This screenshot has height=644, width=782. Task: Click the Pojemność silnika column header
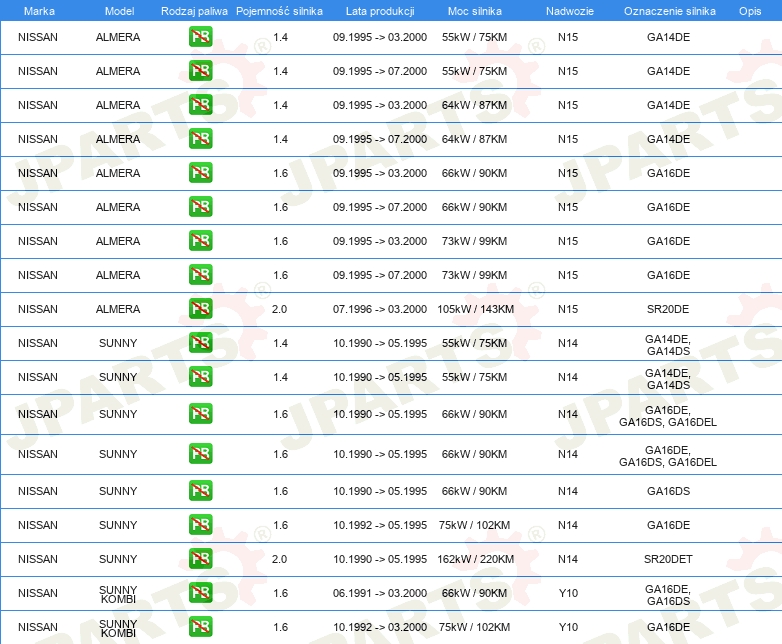pyautogui.click(x=279, y=11)
